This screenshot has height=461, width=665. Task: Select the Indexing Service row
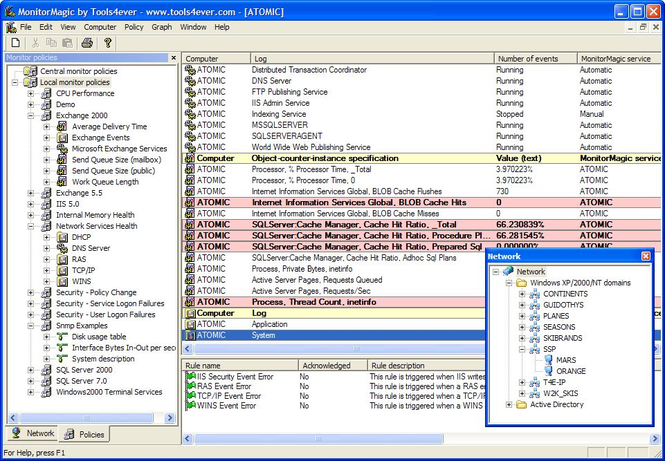point(422,114)
